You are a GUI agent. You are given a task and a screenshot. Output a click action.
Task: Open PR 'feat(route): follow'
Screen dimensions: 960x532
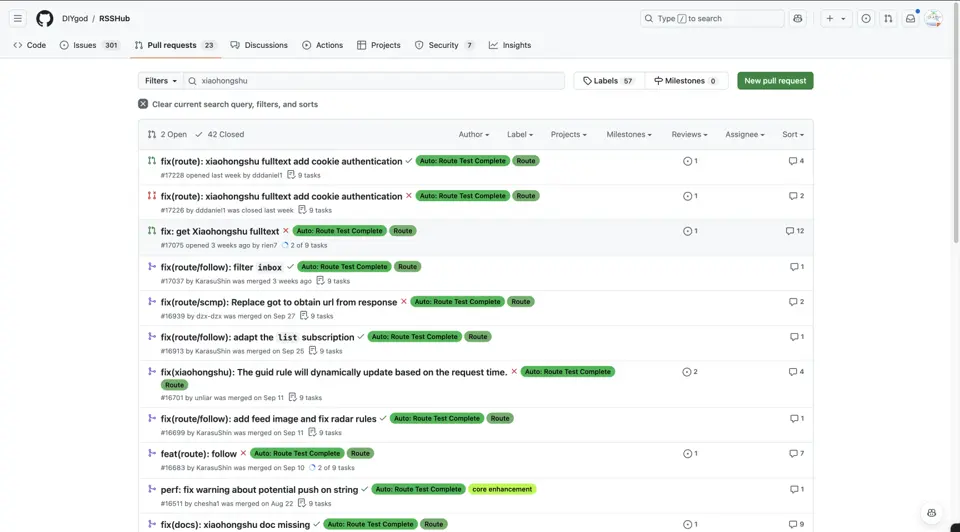pyautogui.click(x=198, y=454)
